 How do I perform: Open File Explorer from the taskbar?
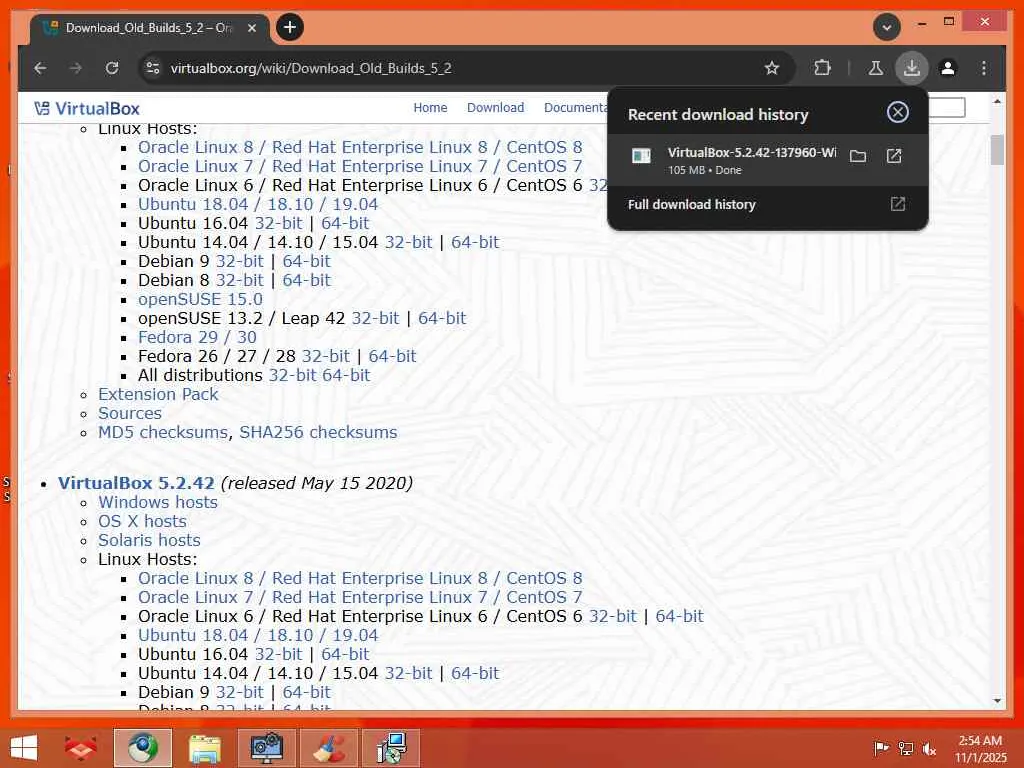(x=204, y=748)
